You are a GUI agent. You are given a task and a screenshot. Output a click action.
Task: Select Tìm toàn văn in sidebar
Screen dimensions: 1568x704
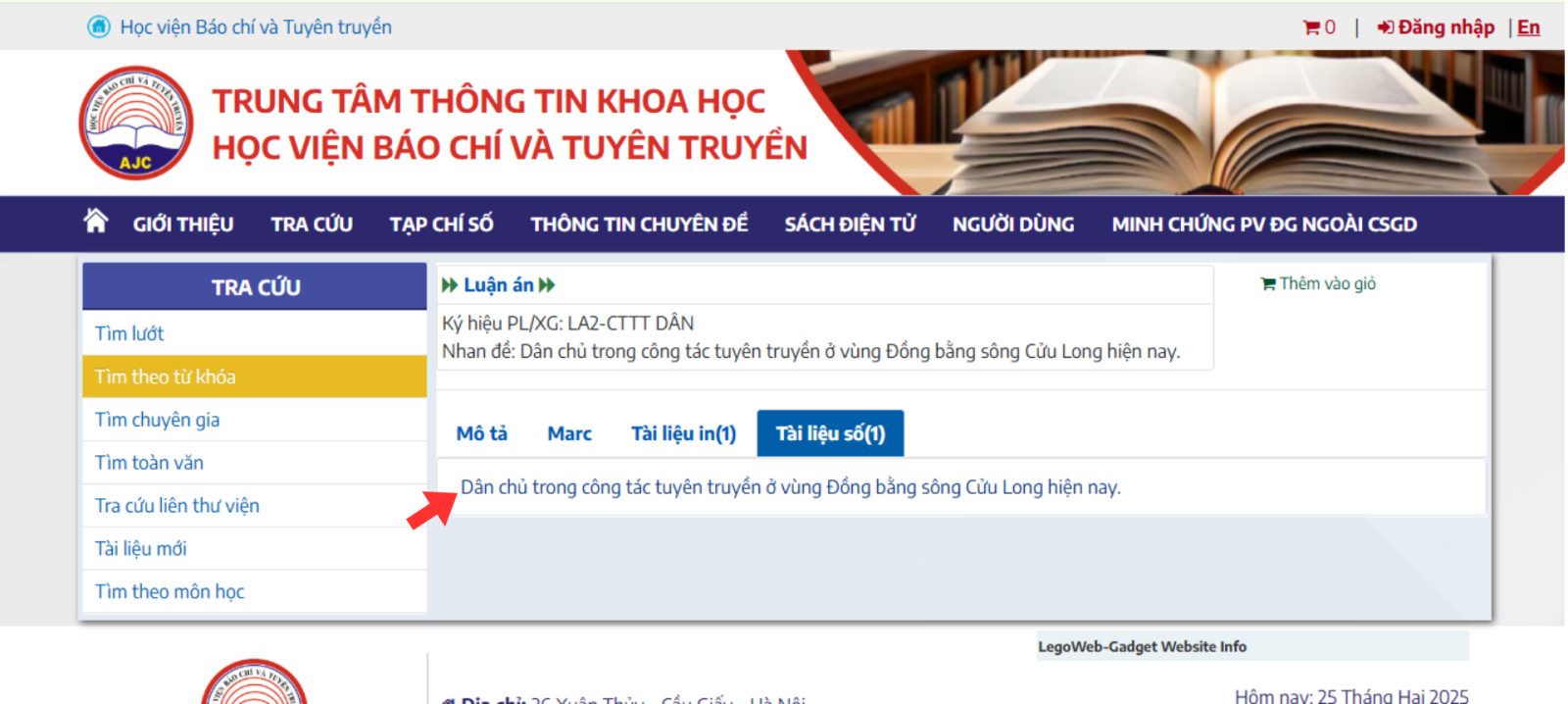[x=255, y=463]
